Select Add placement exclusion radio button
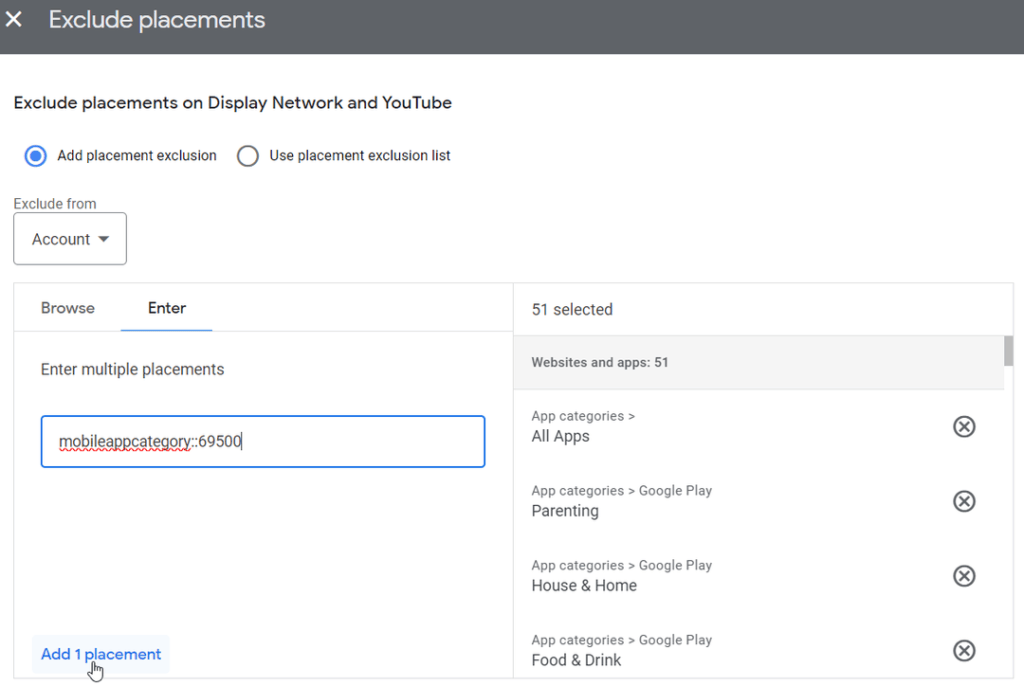 35,156
